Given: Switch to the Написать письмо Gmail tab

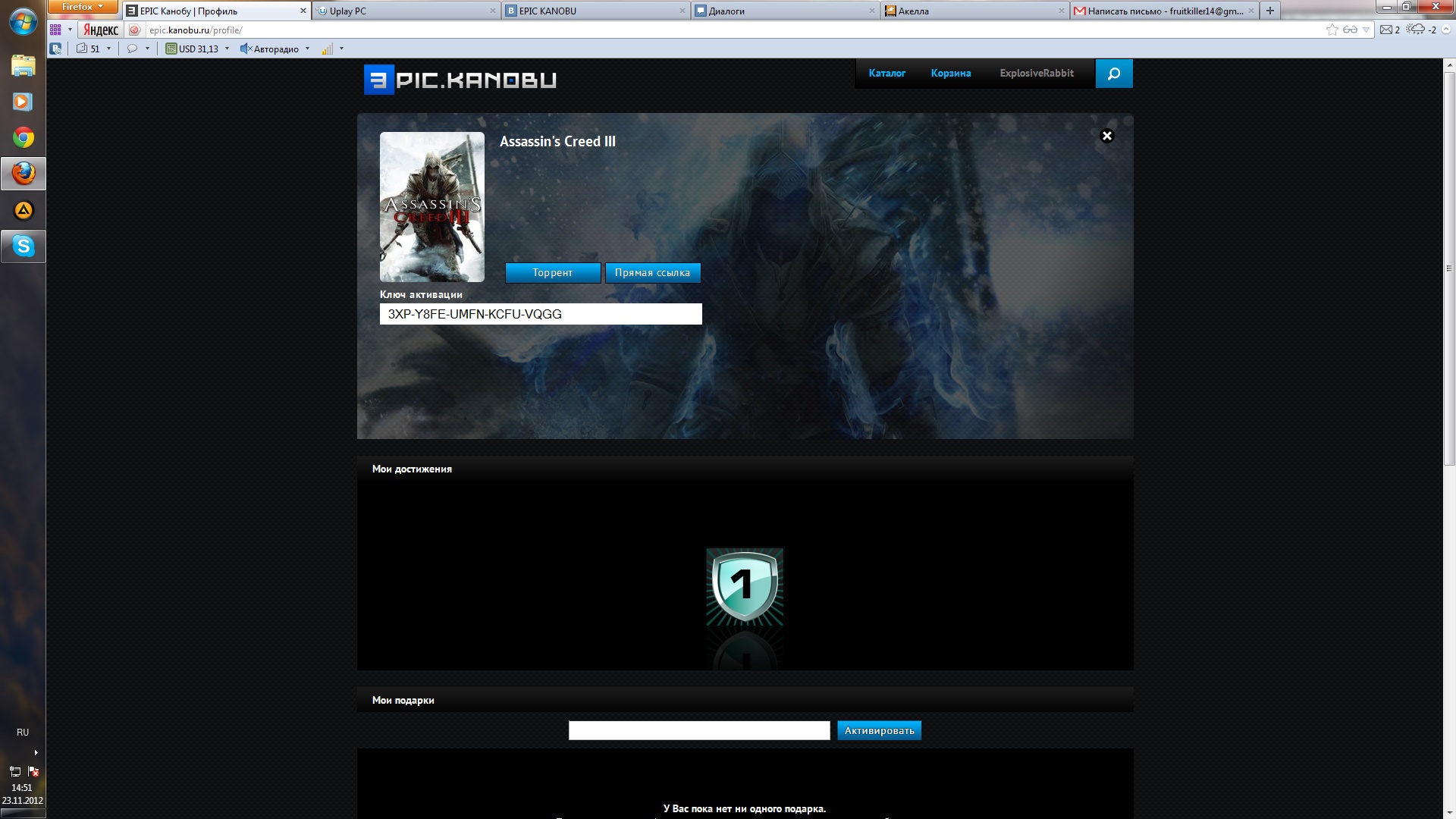Looking at the screenshot, I should tap(1164, 11).
